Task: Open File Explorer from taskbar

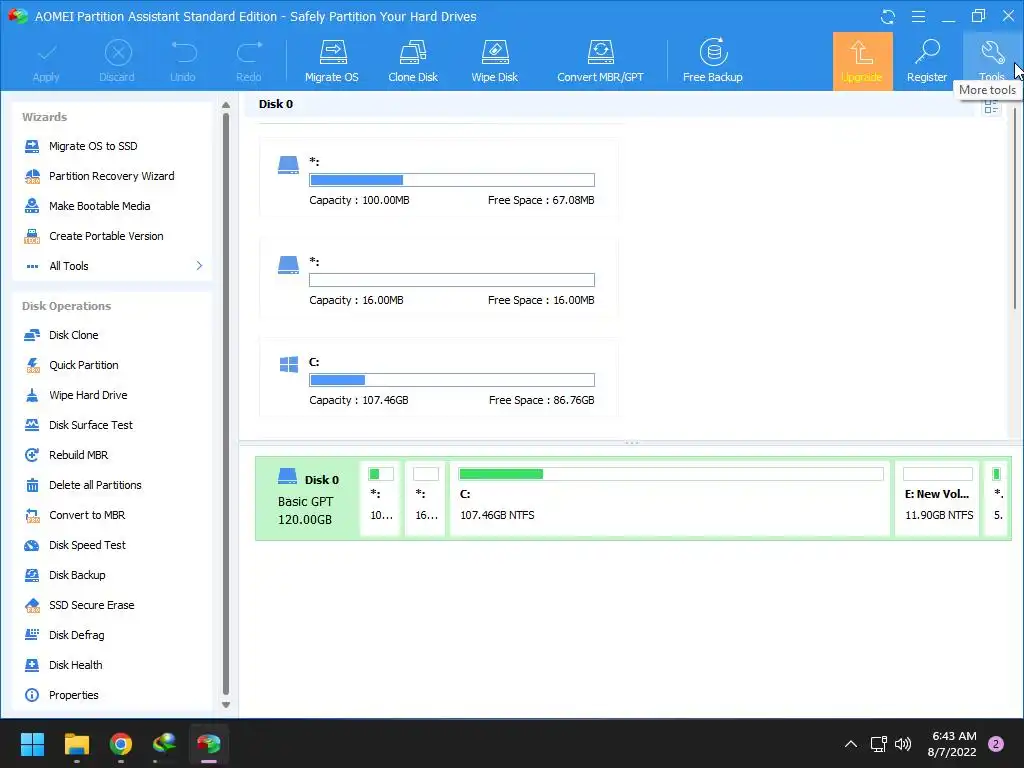Action: pos(76,744)
